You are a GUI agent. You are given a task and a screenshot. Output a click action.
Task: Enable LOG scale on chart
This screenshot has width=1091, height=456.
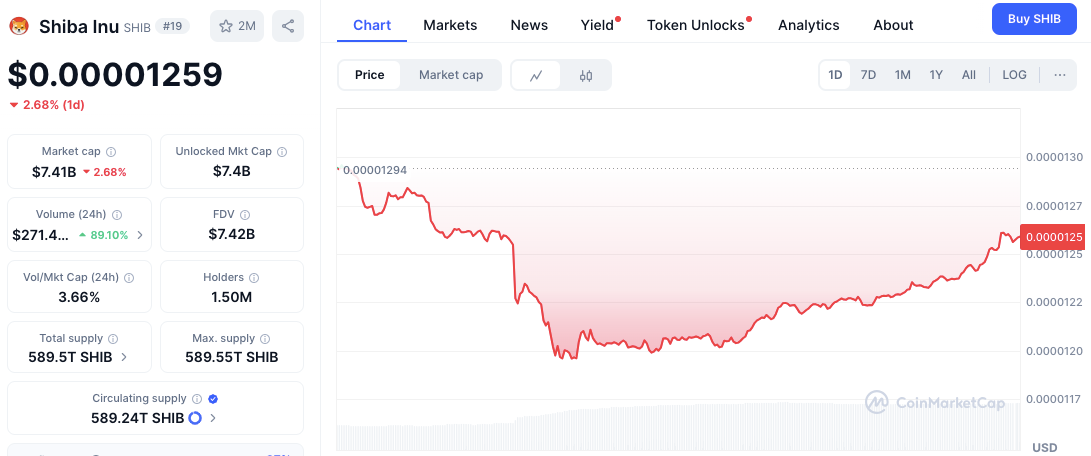pos(1014,75)
